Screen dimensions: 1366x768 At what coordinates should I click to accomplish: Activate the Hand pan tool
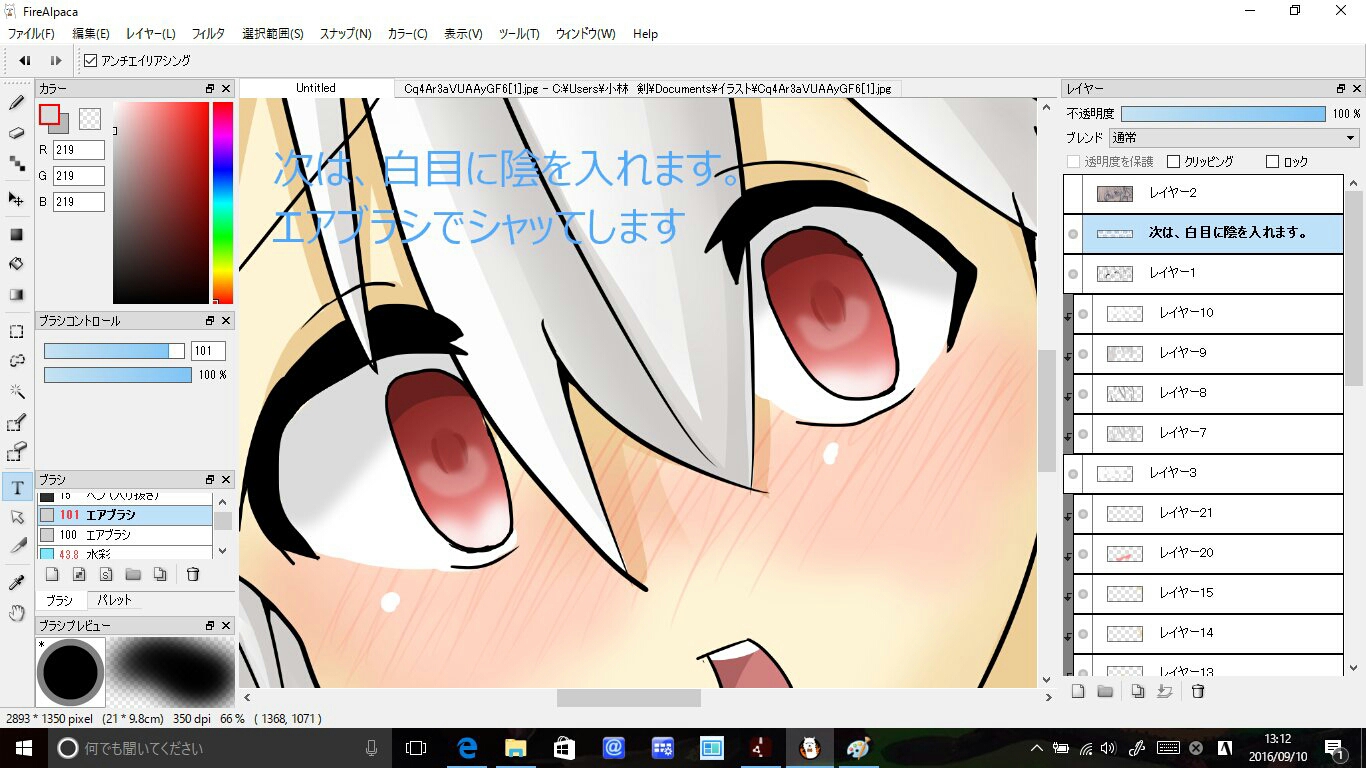[x=17, y=613]
